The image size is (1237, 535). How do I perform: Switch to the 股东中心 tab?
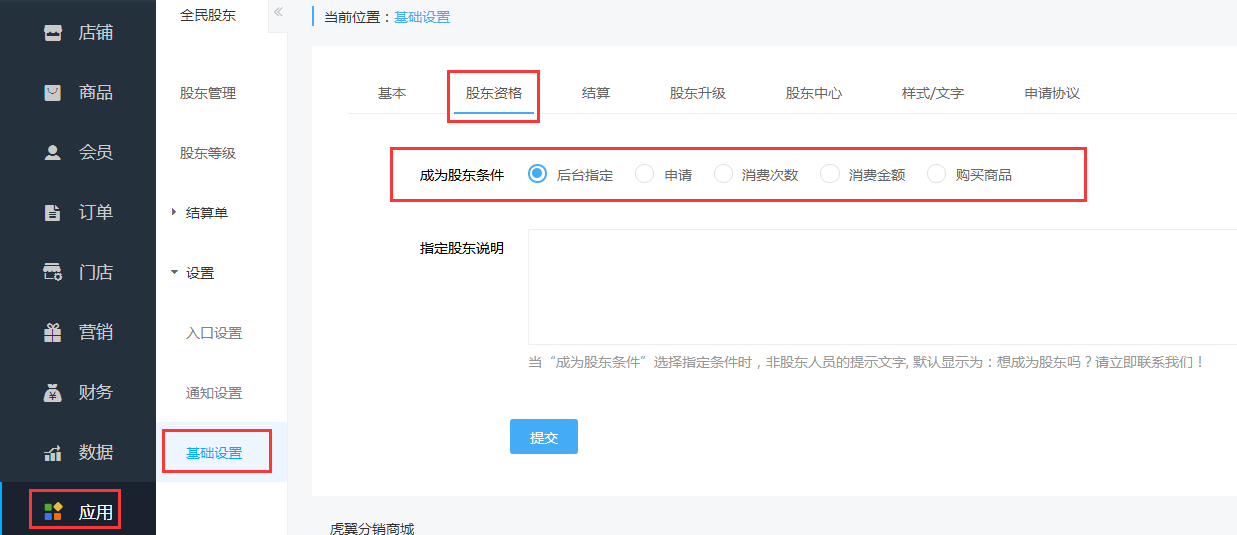click(x=814, y=93)
